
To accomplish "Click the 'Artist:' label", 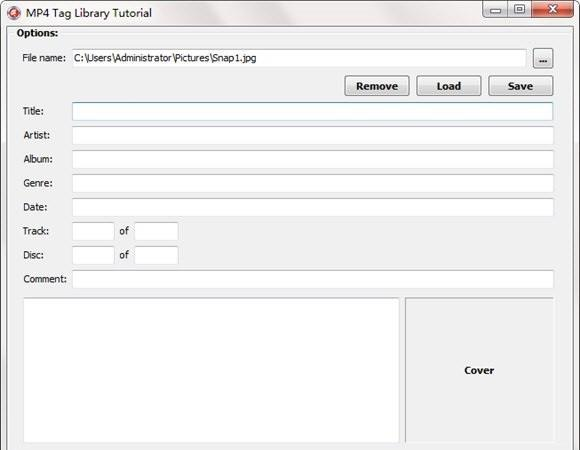I will (x=37, y=135).
